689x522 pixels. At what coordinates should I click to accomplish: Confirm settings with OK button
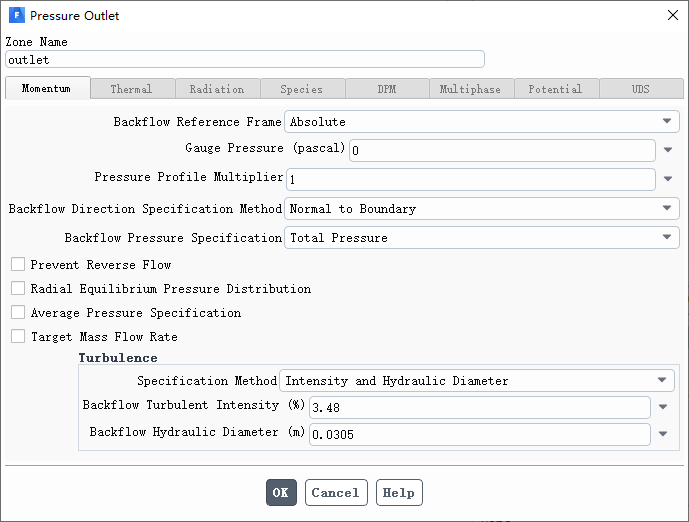point(281,493)
